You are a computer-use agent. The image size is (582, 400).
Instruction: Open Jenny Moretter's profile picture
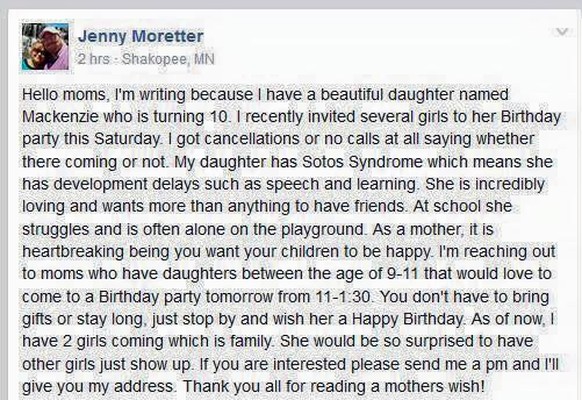pyautogui.click(x=45, y=46)
